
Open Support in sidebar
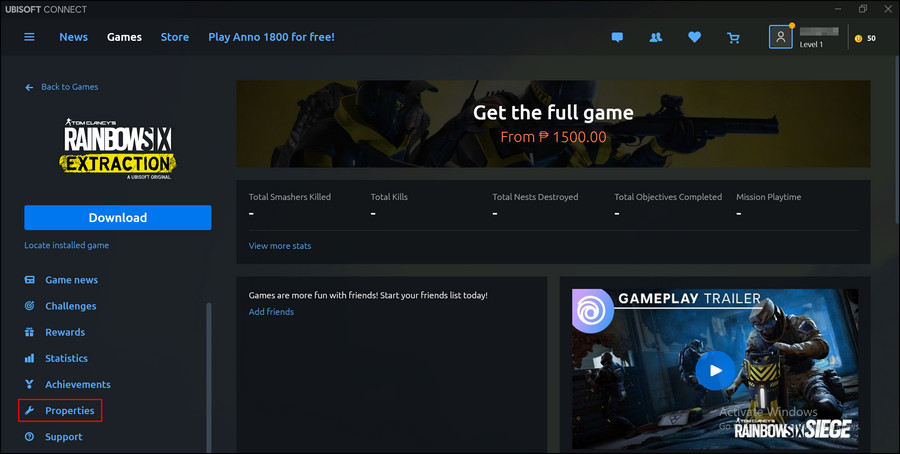point(64,437)
